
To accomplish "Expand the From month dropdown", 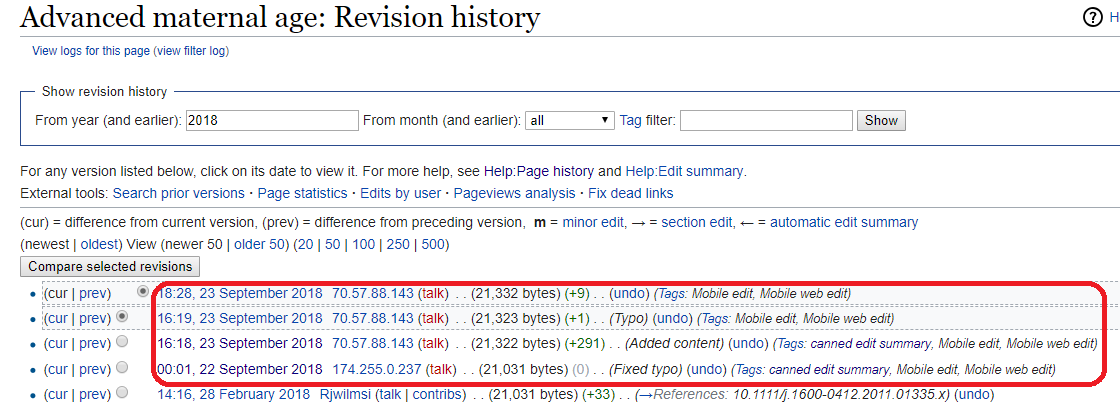I will pos(570,120).
